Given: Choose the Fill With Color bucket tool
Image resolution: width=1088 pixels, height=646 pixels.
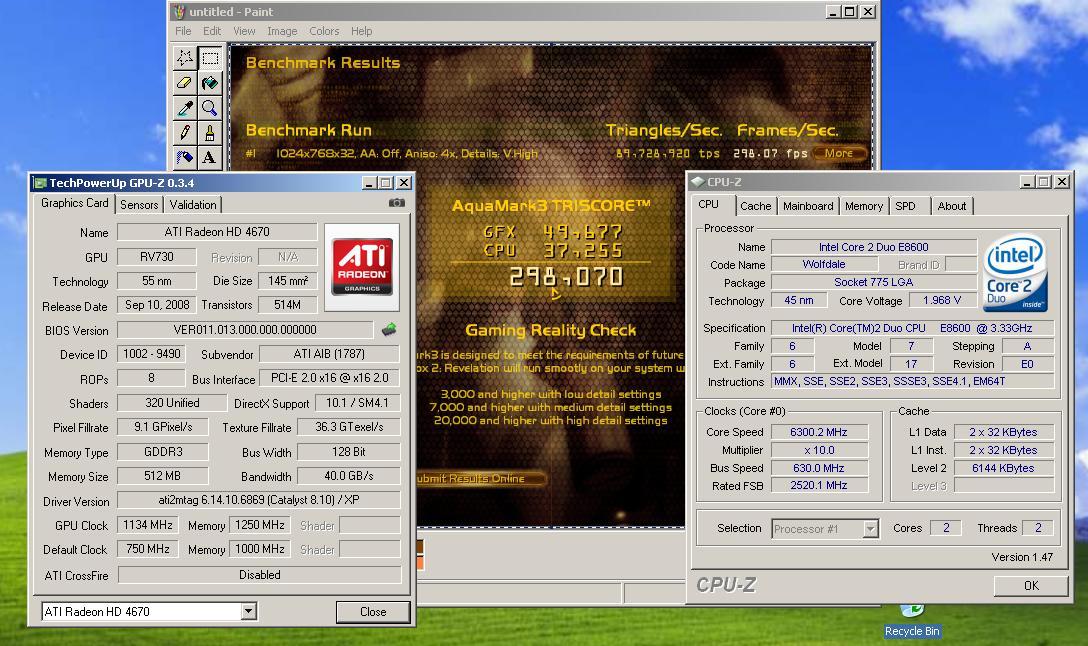Looking at the screenshot, I should pyautogui.click(x=210, y=83).
